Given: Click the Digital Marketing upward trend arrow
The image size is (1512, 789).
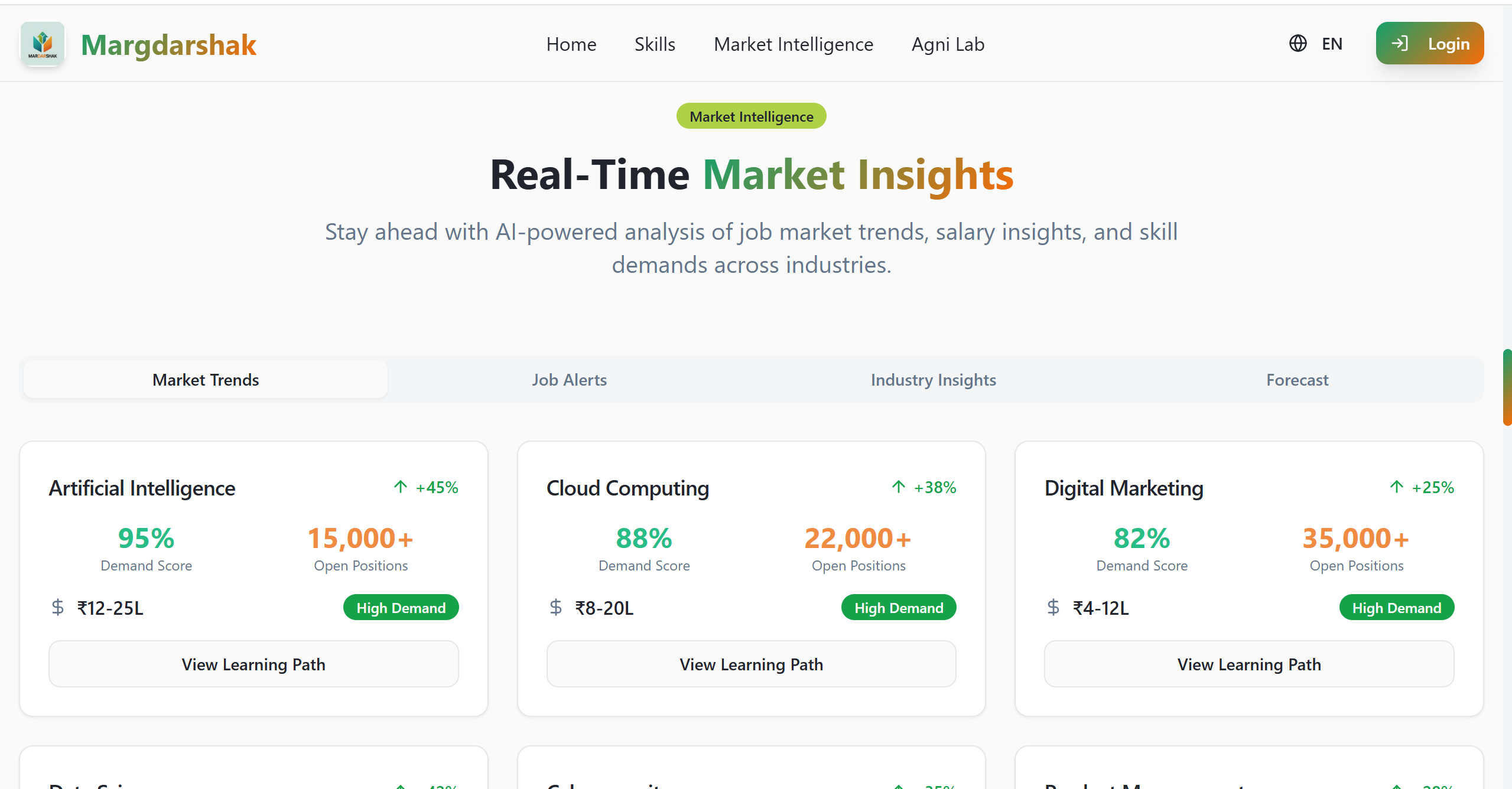Looking at the screenshot, I should (x=1397, y=487).
